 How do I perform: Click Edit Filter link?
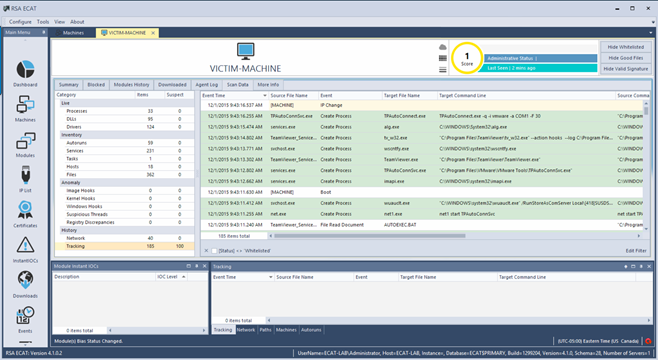tap(636, 251)
